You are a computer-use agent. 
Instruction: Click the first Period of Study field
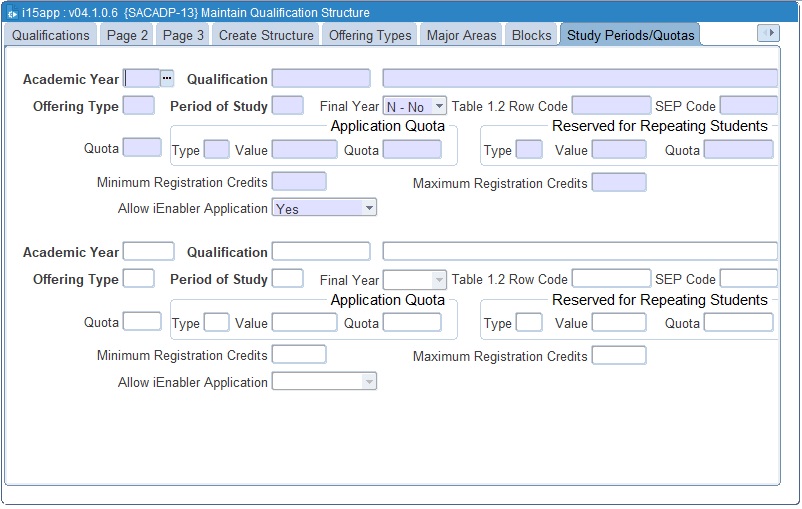tap(288, 106)
